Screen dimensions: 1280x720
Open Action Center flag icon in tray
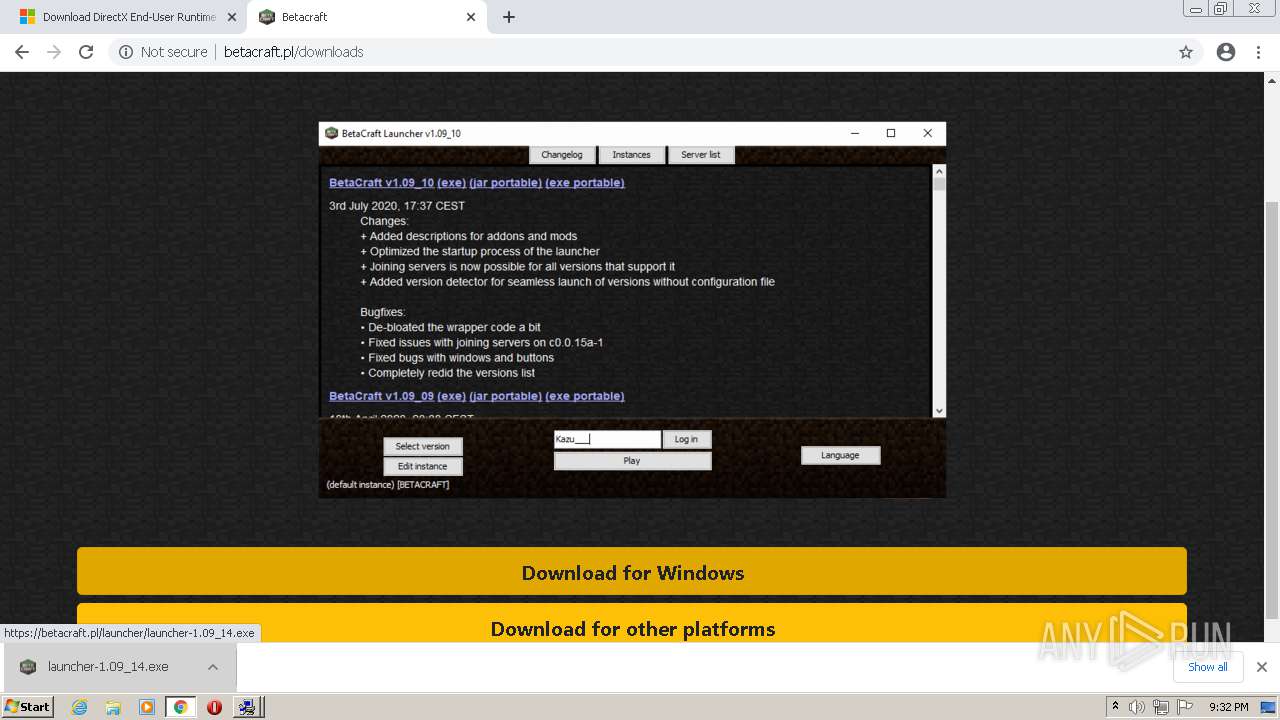click(x=1185, y=706)
